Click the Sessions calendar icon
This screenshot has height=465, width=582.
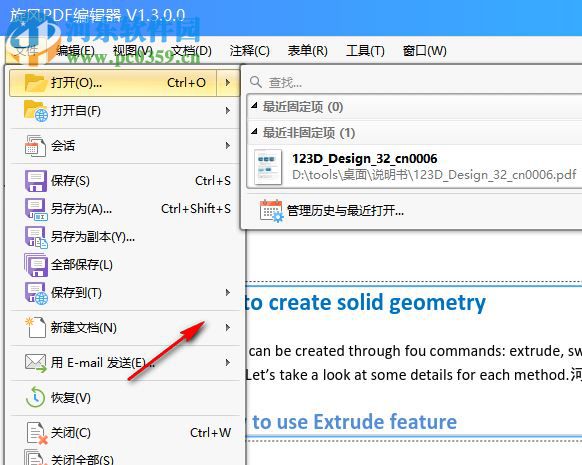click(x=35, y=146)
